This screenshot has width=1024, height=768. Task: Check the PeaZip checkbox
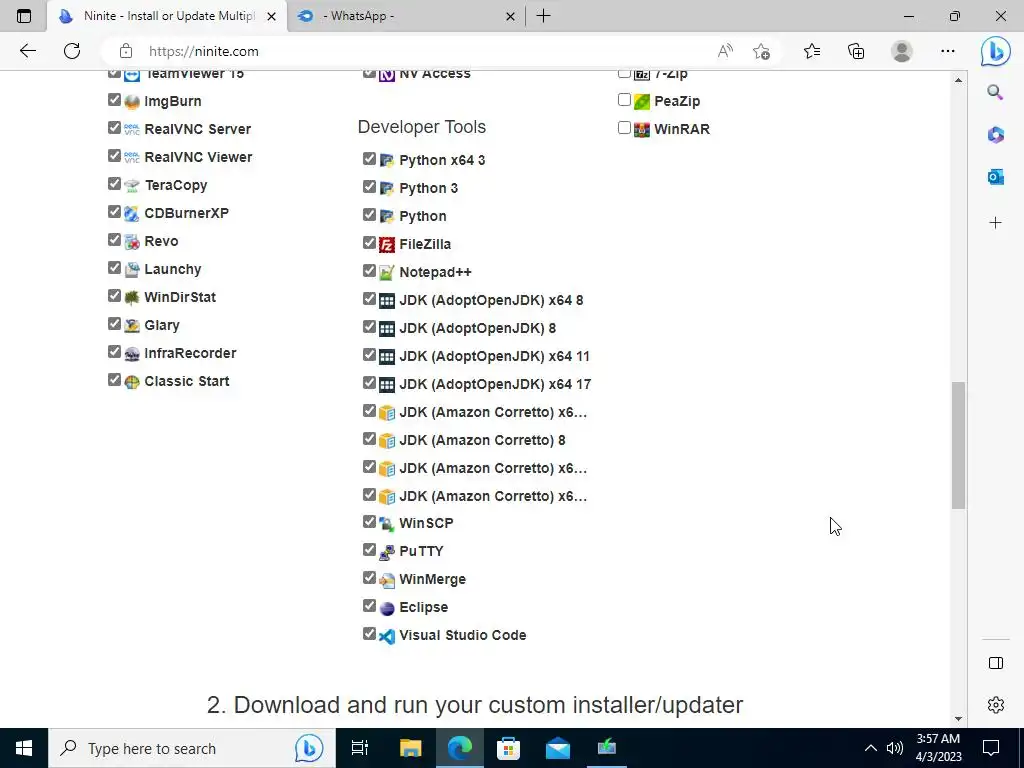click(x=624, y=100)
